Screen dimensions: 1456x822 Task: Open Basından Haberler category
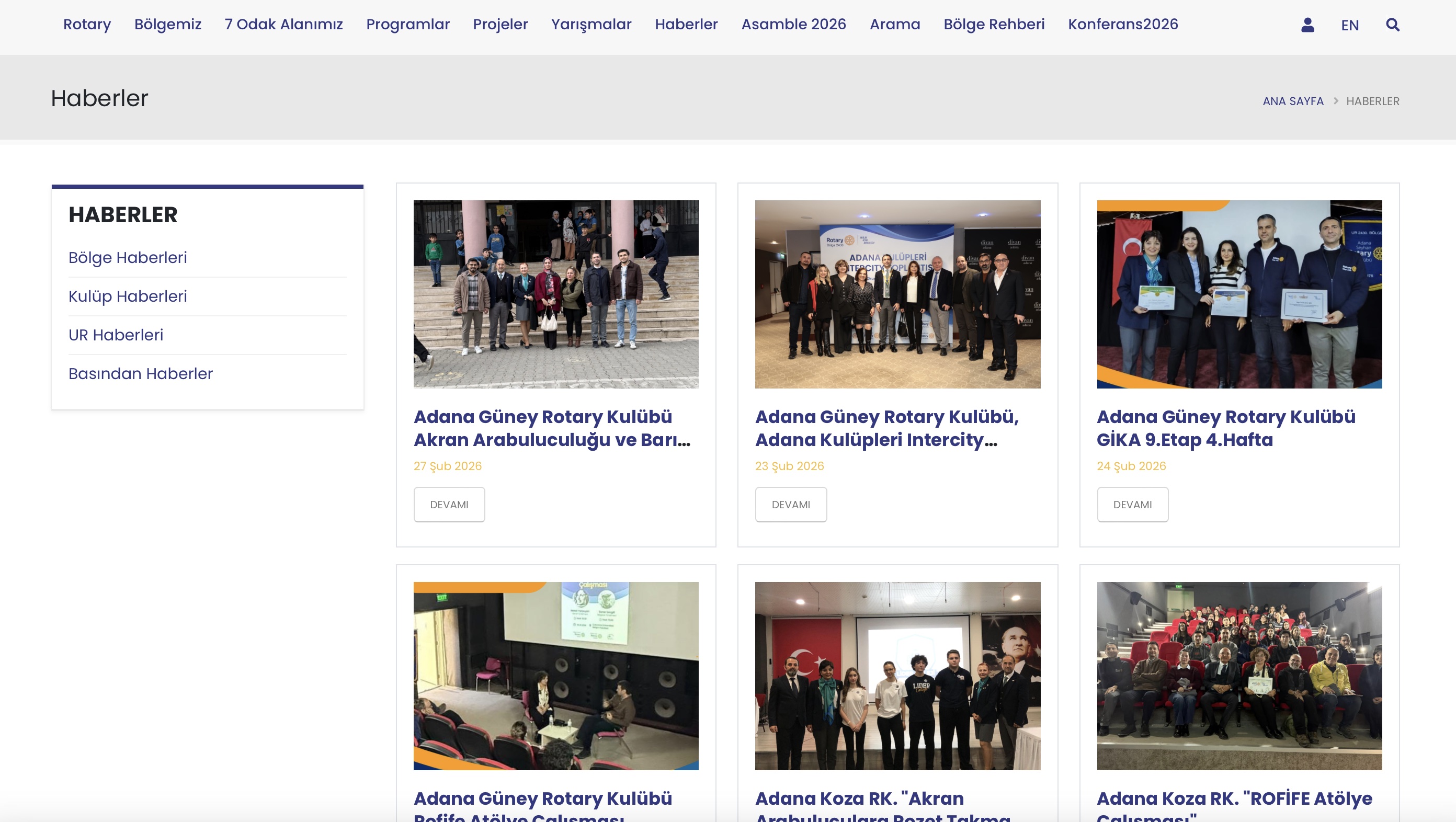(141, 373)
